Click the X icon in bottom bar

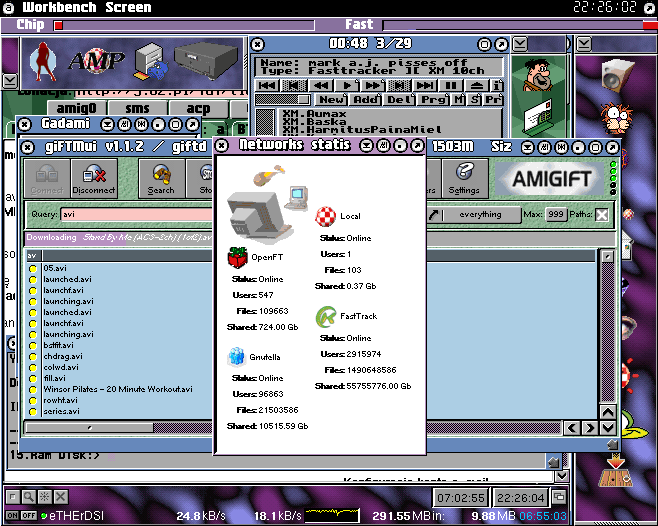pyautogui.click(x=60, y=497)
